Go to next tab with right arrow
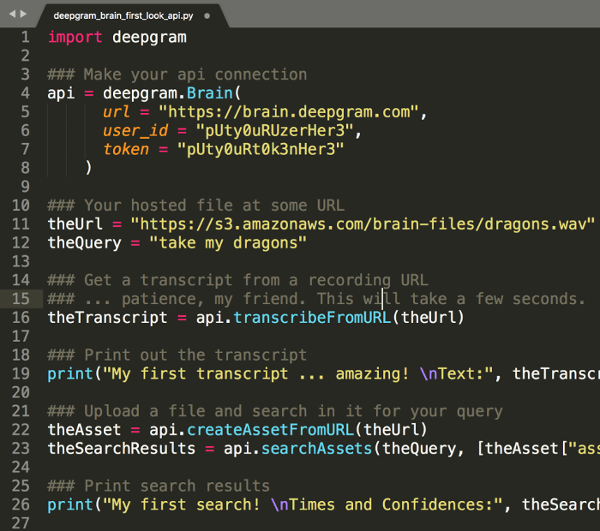The image size is (600, 531). click(x=23, y=14)
